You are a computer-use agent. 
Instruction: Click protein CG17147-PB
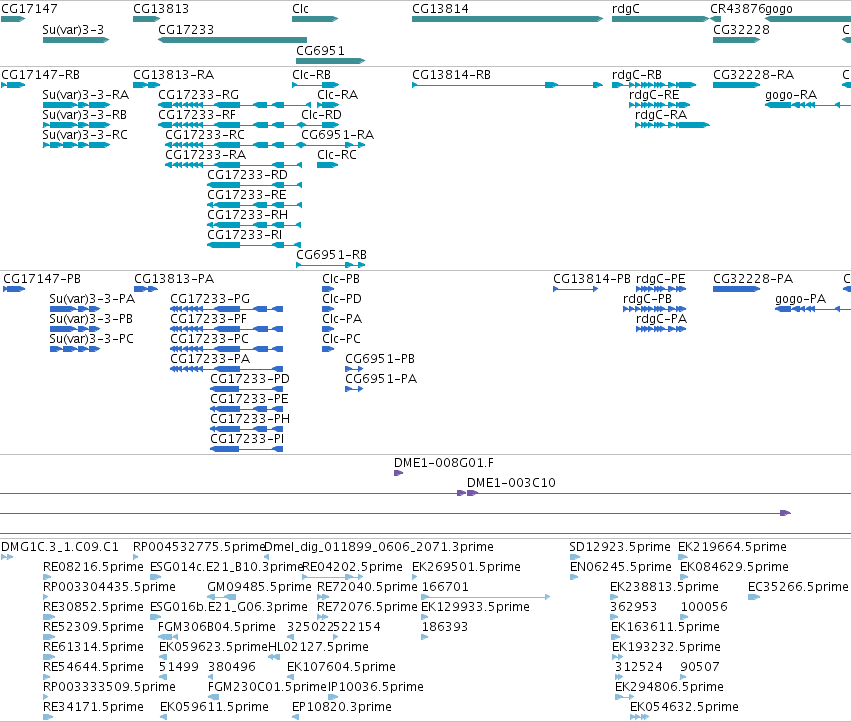point(15,289)
